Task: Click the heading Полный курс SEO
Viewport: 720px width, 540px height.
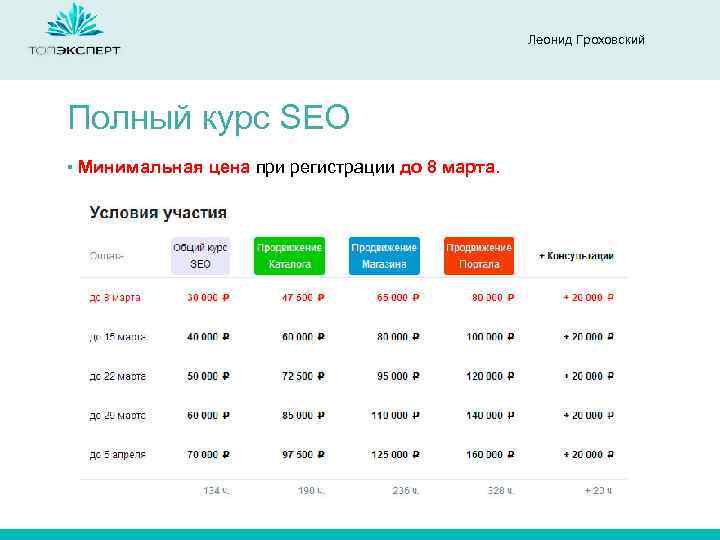Action: click(209, 118)
